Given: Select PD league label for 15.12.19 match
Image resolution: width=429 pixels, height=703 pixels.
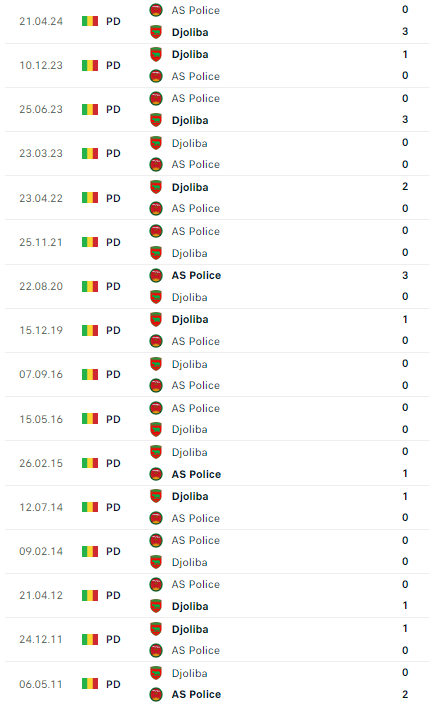Looking at the screenshot, I should [x=113, y=330].
